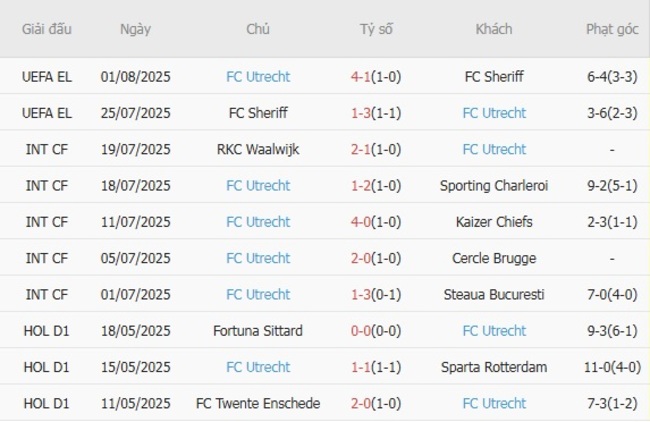Click the Giải đấu column header
The image size is (650, 422).
point(47,29)
